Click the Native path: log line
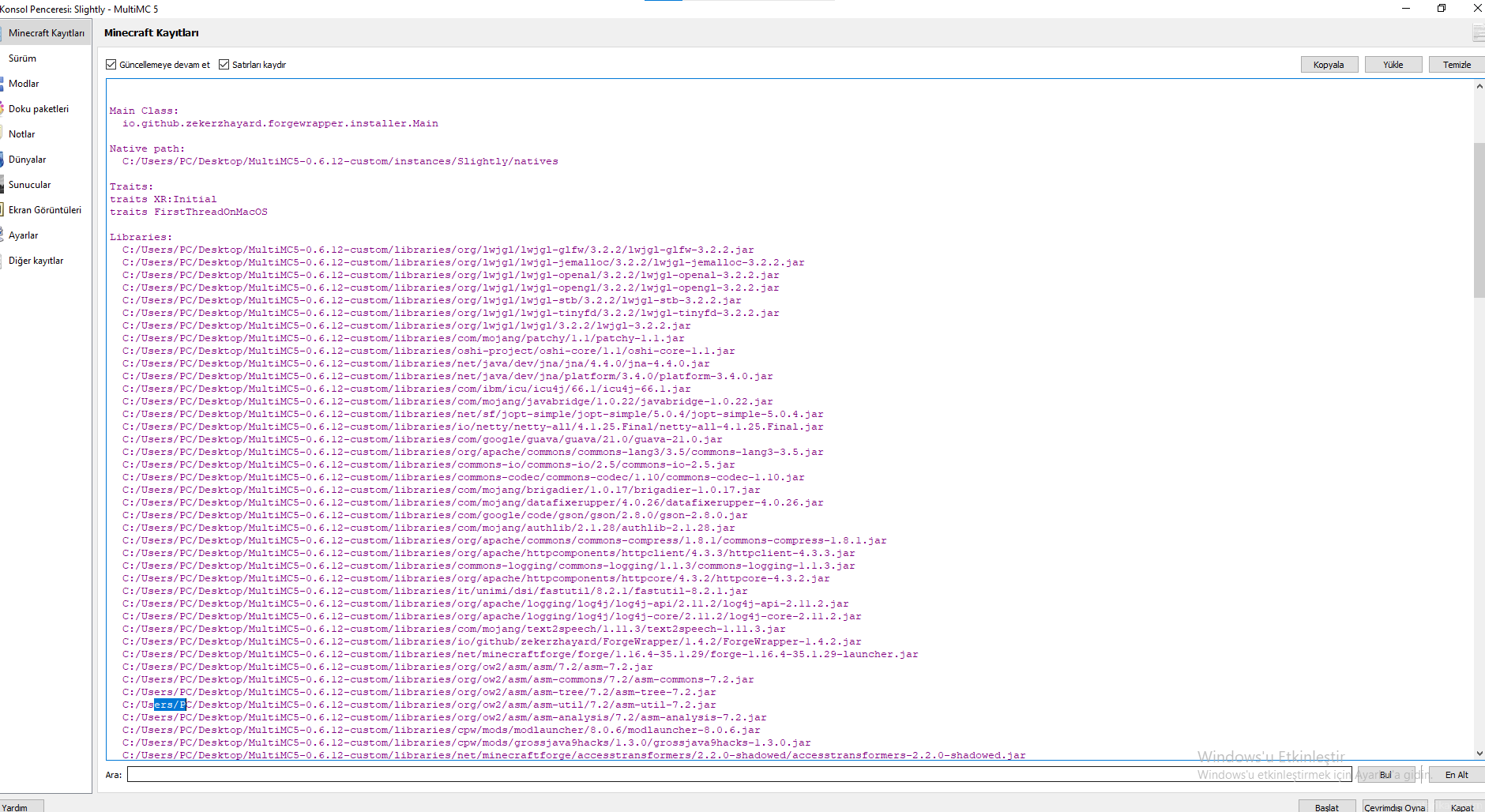The image size is (1485, 812). (x=147, y=148)
